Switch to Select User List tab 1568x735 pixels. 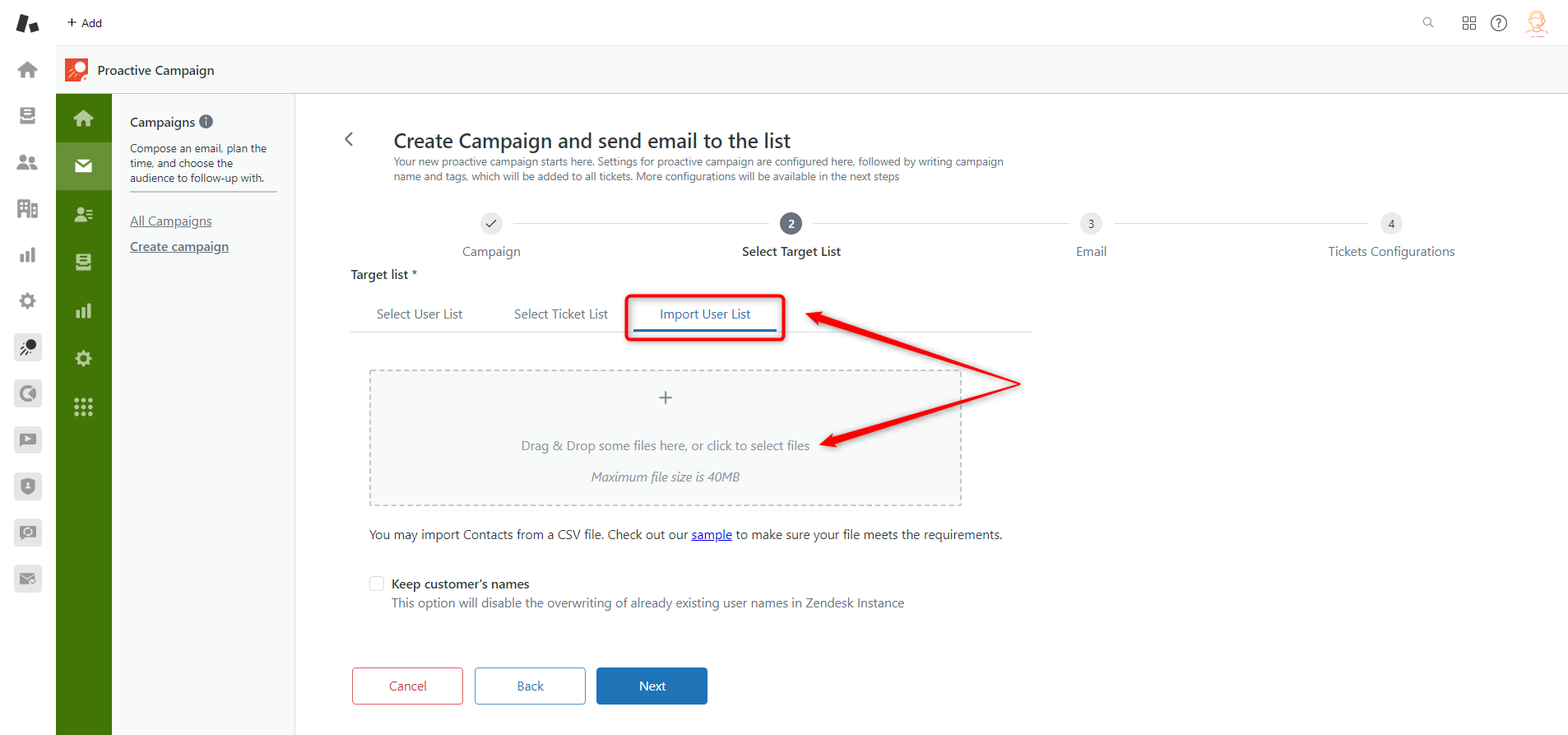tap(420, 314)
